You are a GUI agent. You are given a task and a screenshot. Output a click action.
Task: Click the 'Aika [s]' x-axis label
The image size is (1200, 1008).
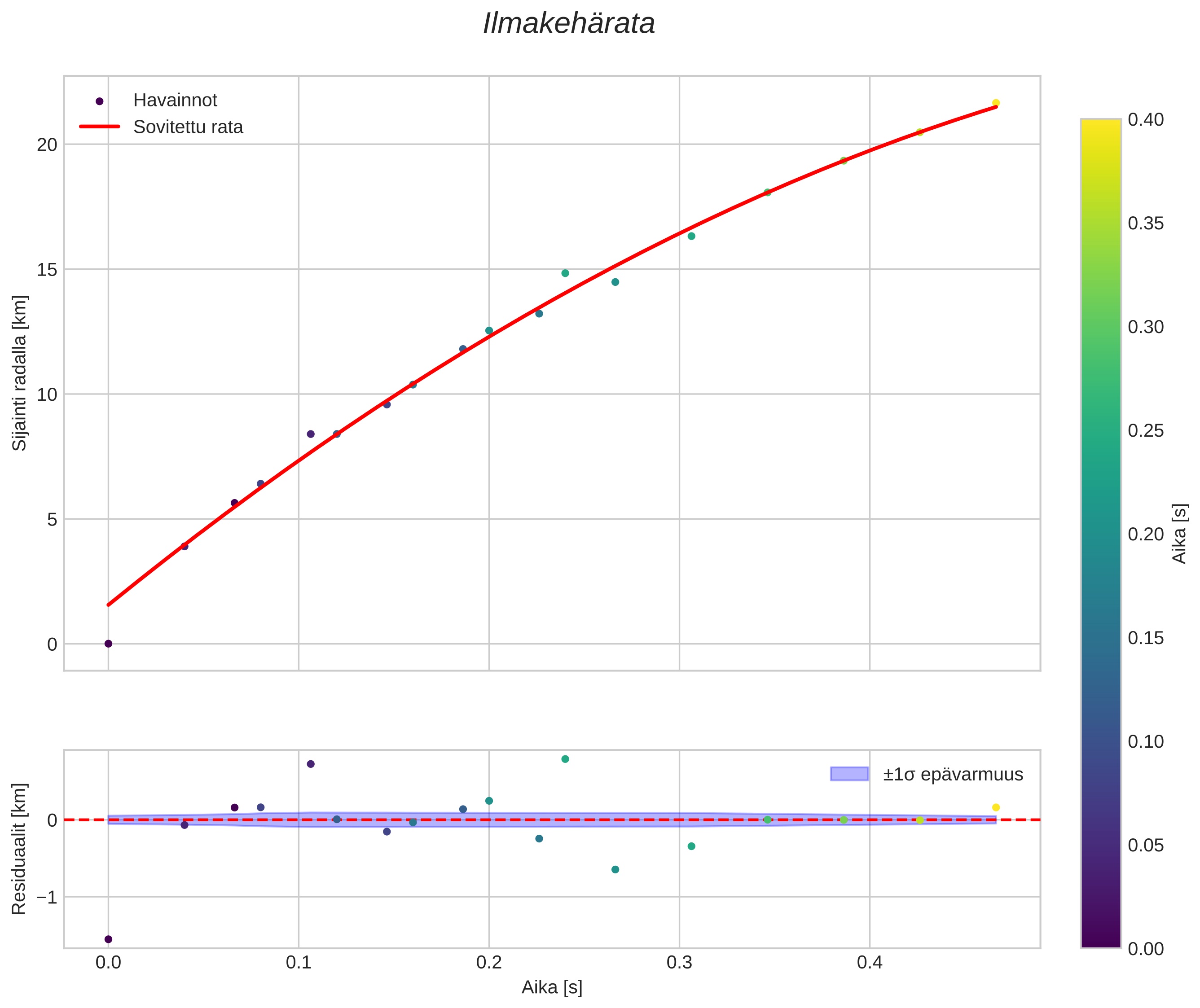click(x=552, y=987)
